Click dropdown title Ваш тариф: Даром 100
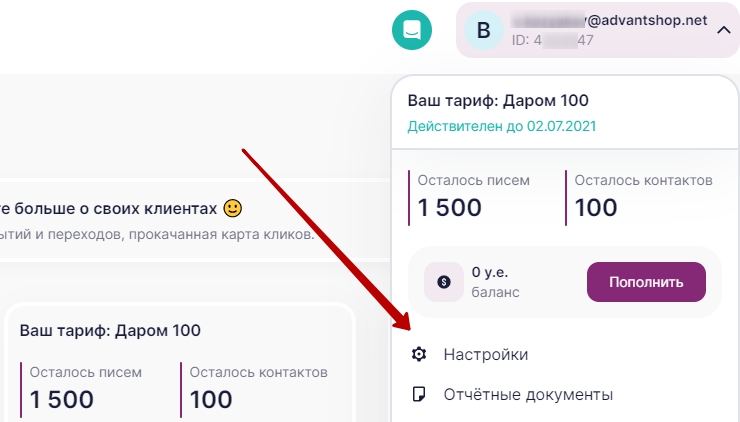 pyautogui.click(x=498, y=100)
